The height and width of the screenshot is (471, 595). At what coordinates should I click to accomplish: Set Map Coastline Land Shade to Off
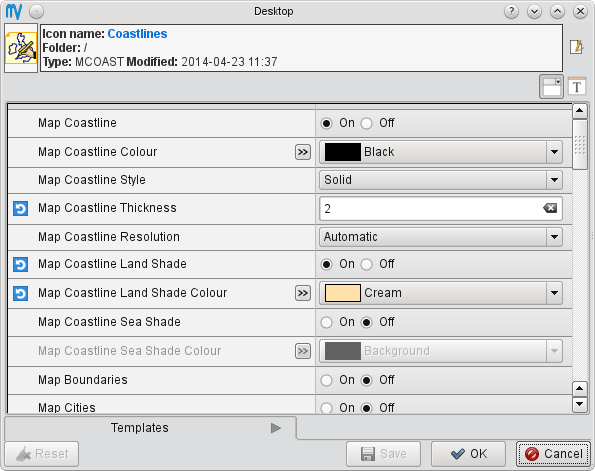click(367, 264)
